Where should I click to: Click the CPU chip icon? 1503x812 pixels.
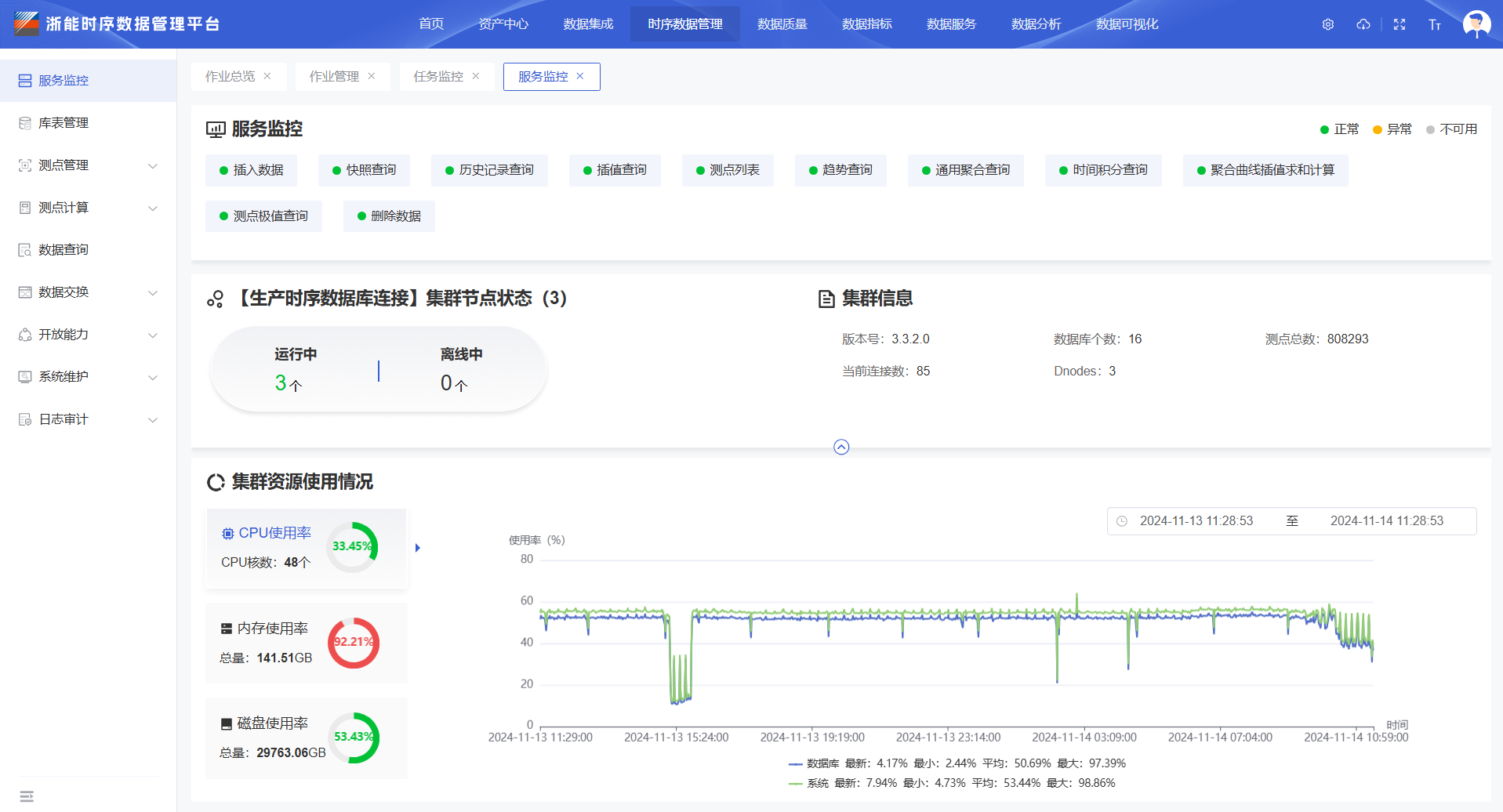pos(227,534)
